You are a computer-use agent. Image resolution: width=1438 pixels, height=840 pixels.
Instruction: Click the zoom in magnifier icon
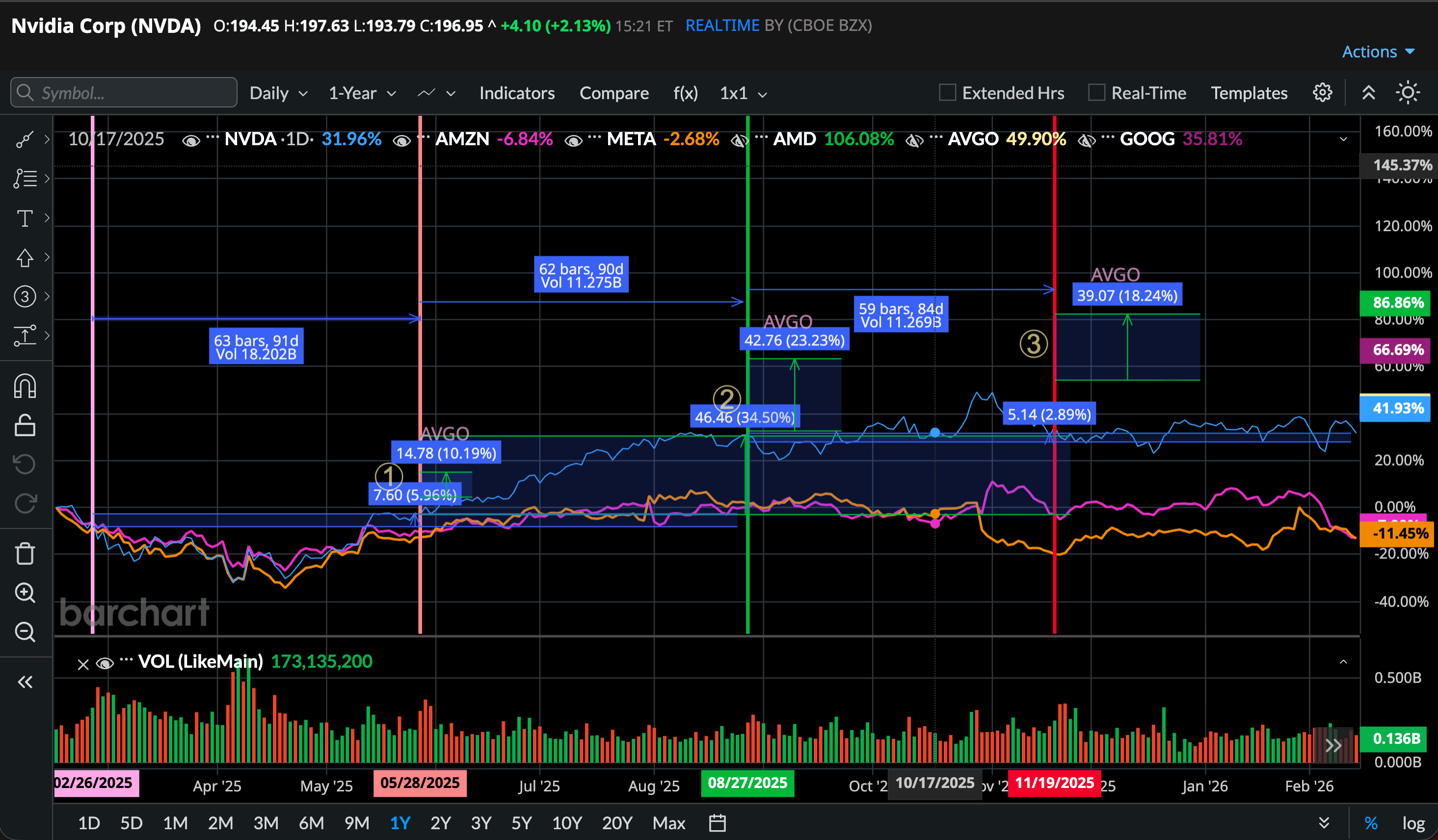click(x=25, y=593)
